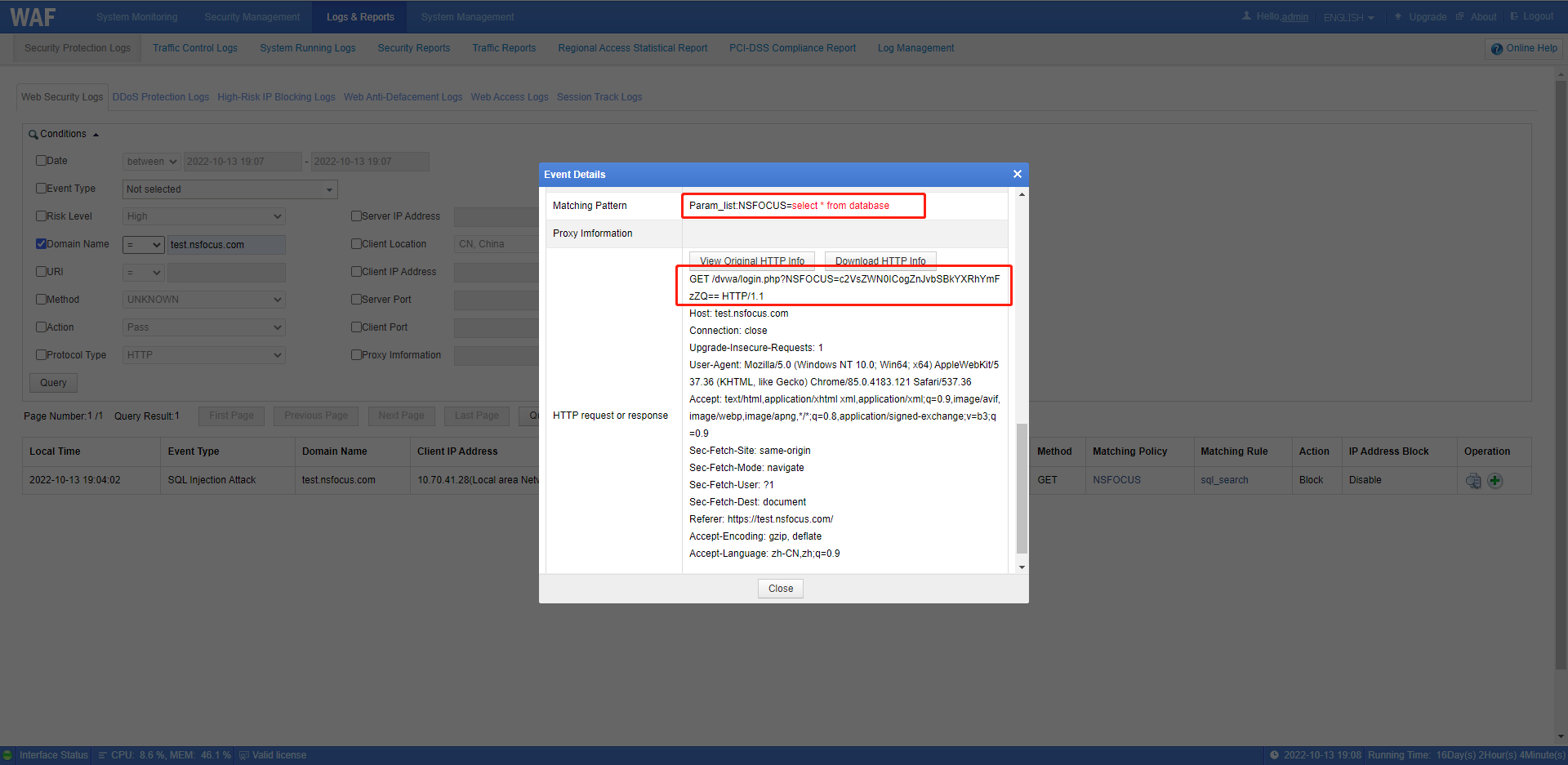Click the Event Details vertical scrollbar thumb
The image size is (1568, 765).
[1022, 488]
